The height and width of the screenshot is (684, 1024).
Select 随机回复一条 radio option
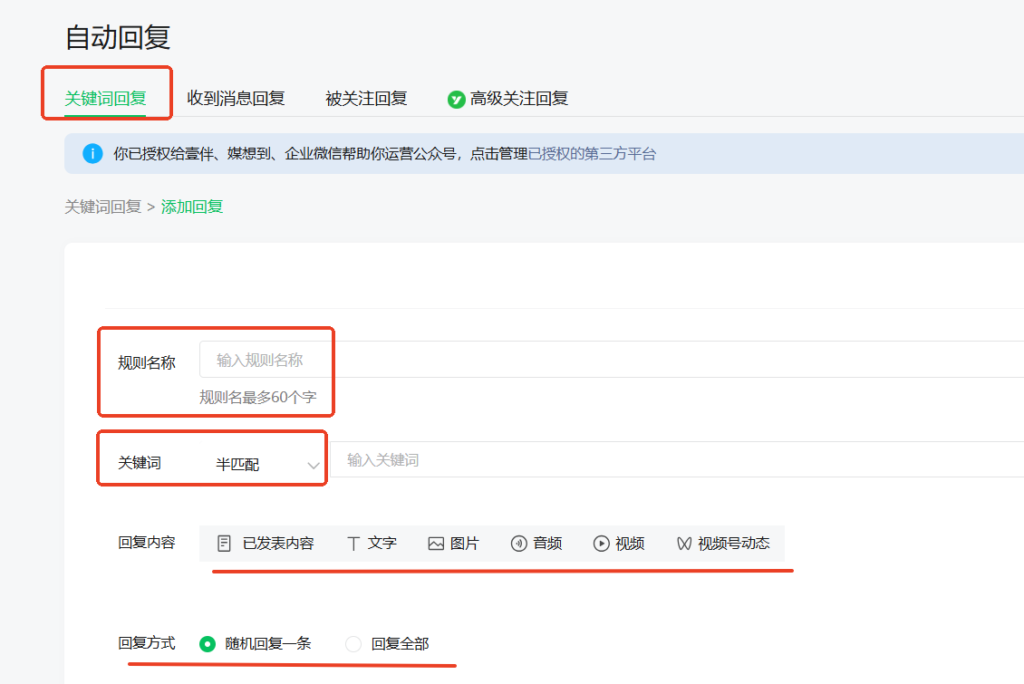click(207, 644)
